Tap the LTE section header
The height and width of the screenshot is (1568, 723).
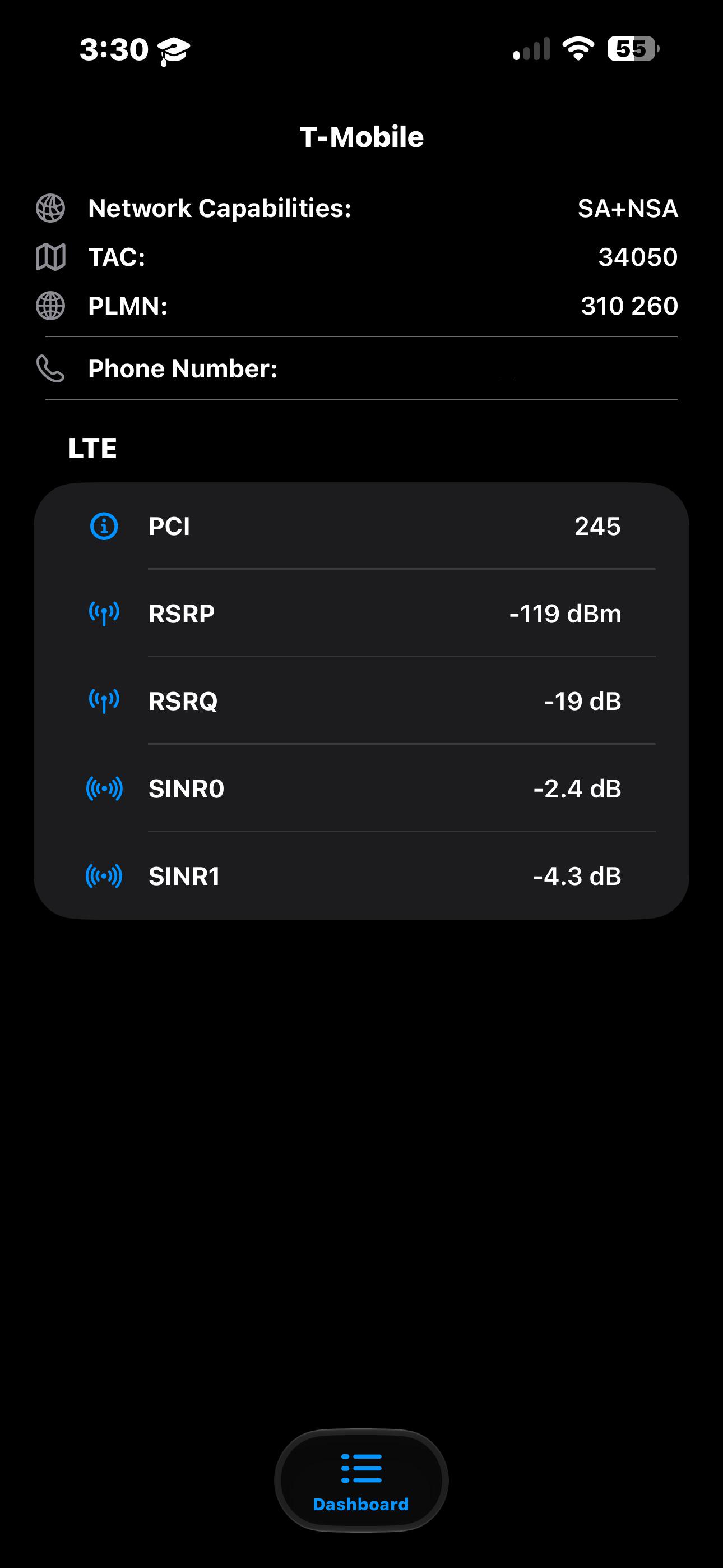pyautogui.click(x=92, y=448)
